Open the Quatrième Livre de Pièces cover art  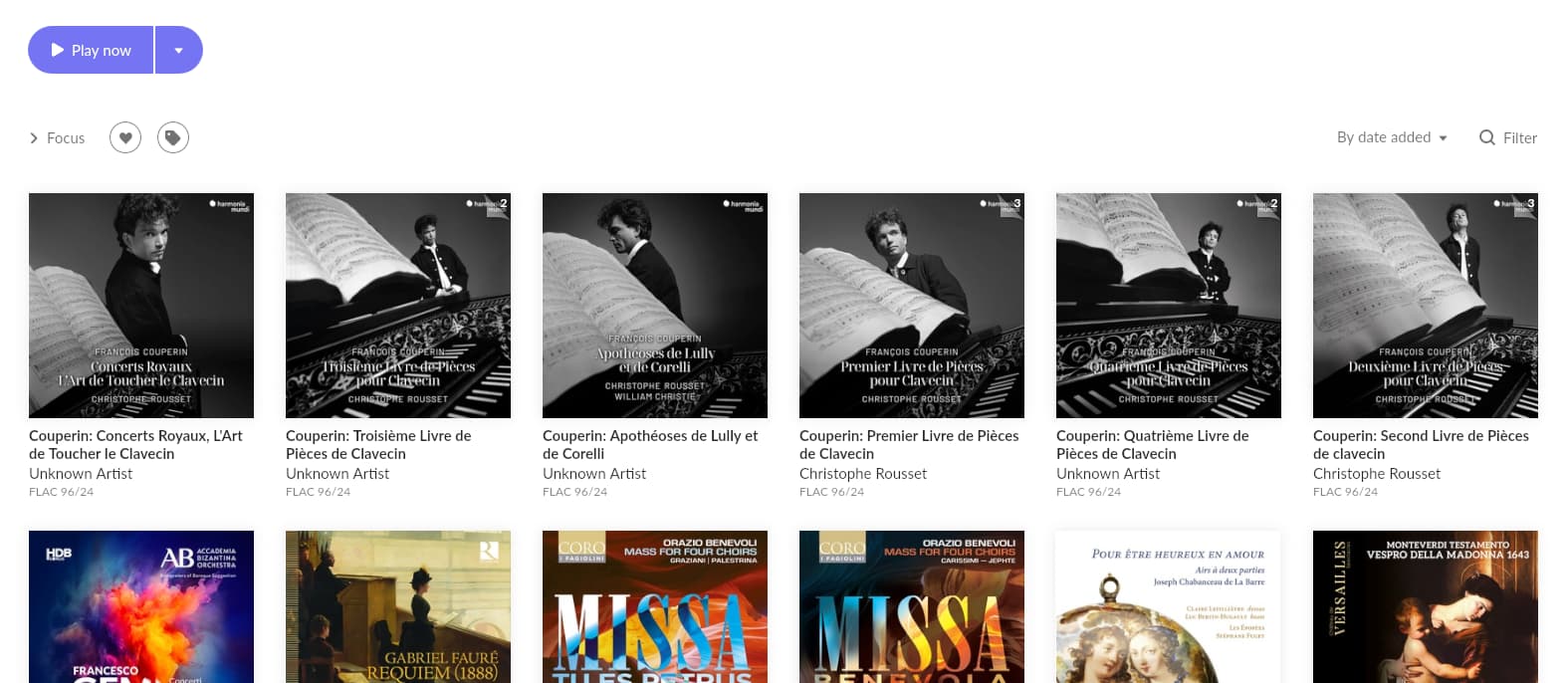tap(1169, 306)
